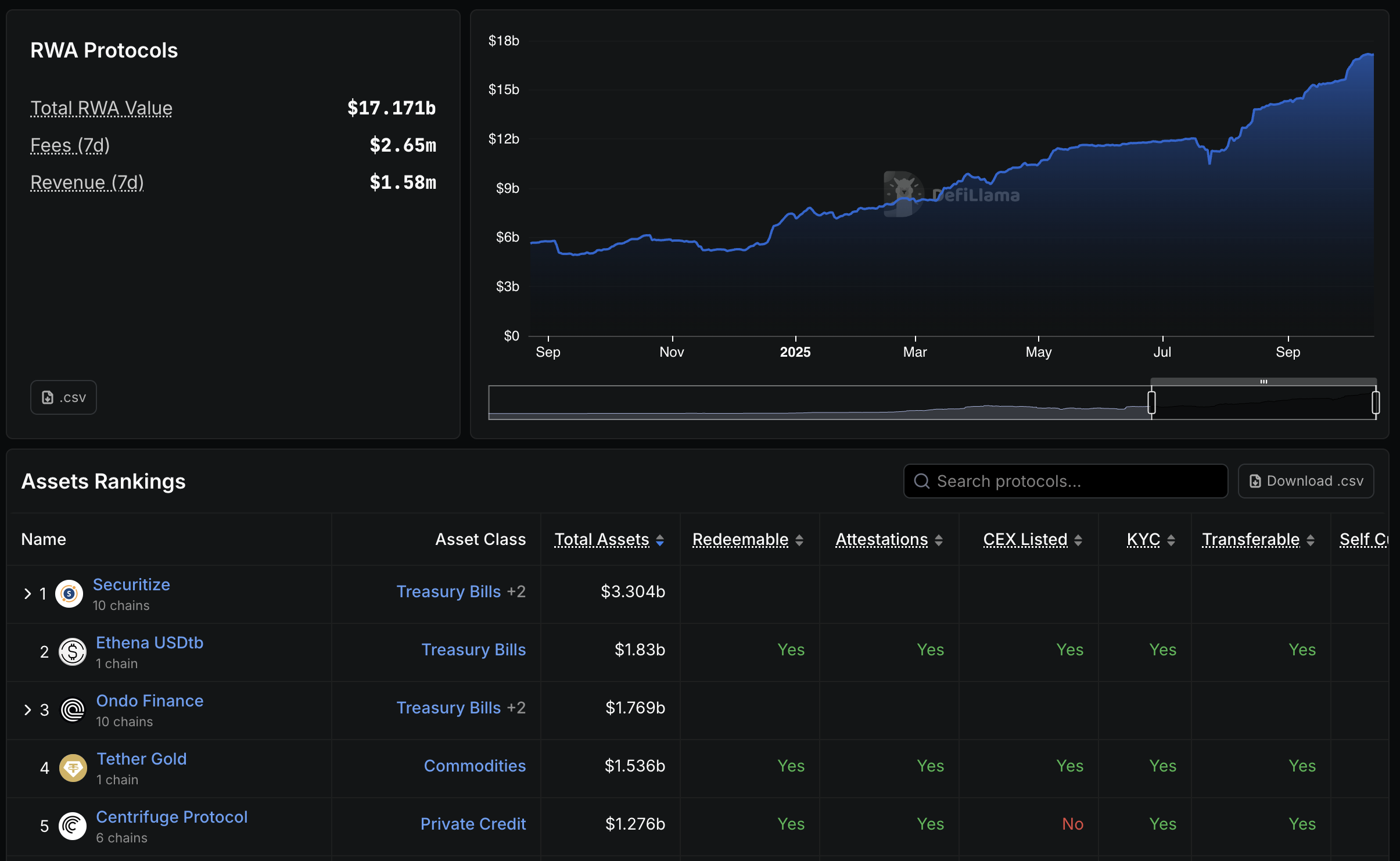Open the Centrifuge Protocol link

click(x=171, y=817)
